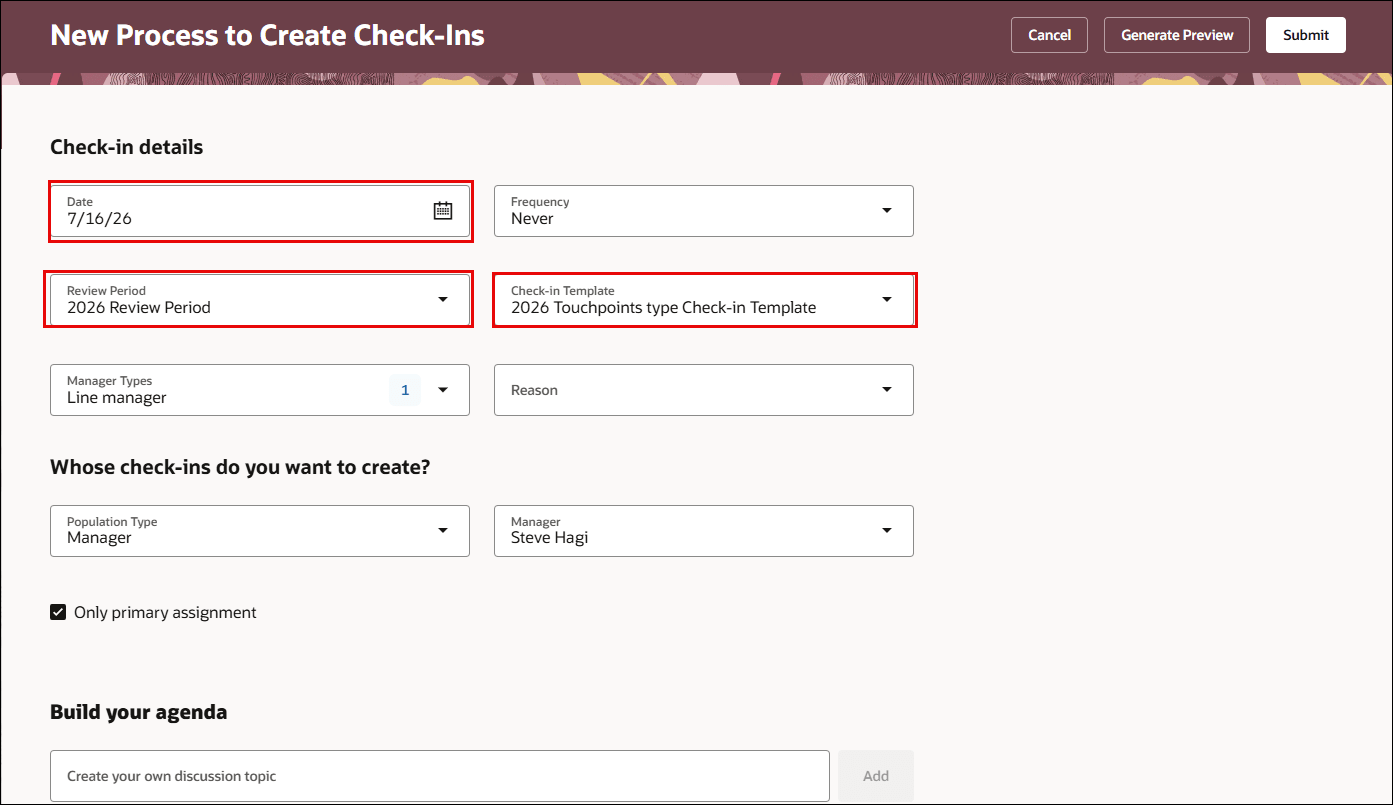Click the 'Check-in details' heading

126,147
